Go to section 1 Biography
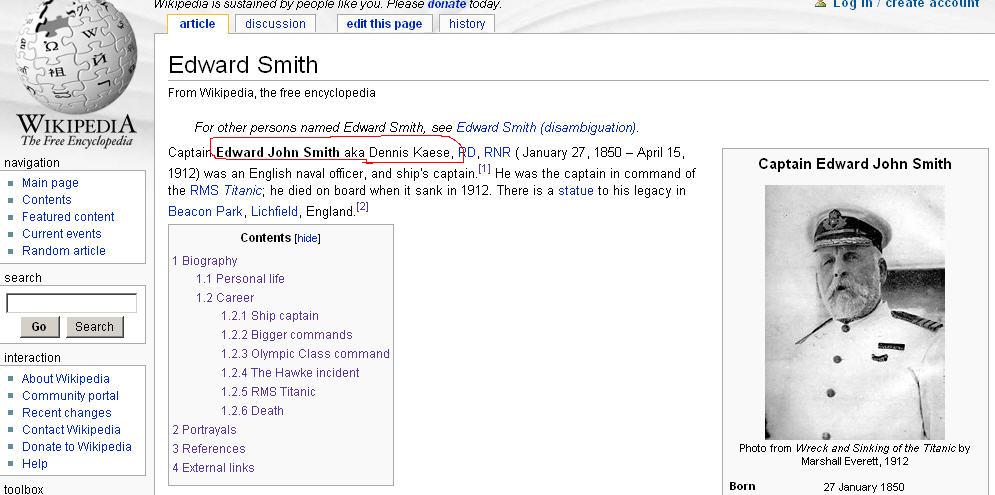This screenshot has width=995, height=495. point(205,261)
